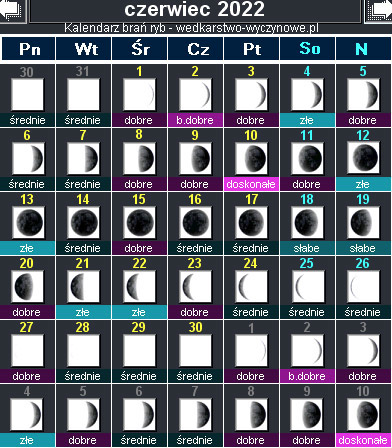Click moon phase icon for June 10
392x448 pixels.
tap(251, 159)
